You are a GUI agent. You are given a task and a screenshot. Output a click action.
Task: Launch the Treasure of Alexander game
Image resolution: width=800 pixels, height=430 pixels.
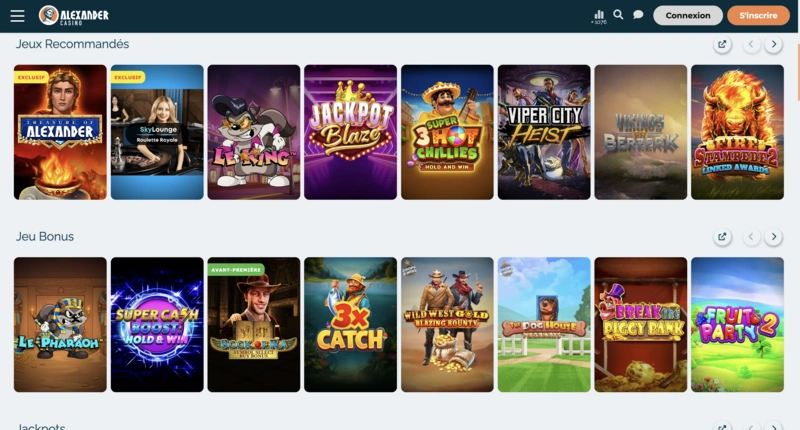click(60, 132)
